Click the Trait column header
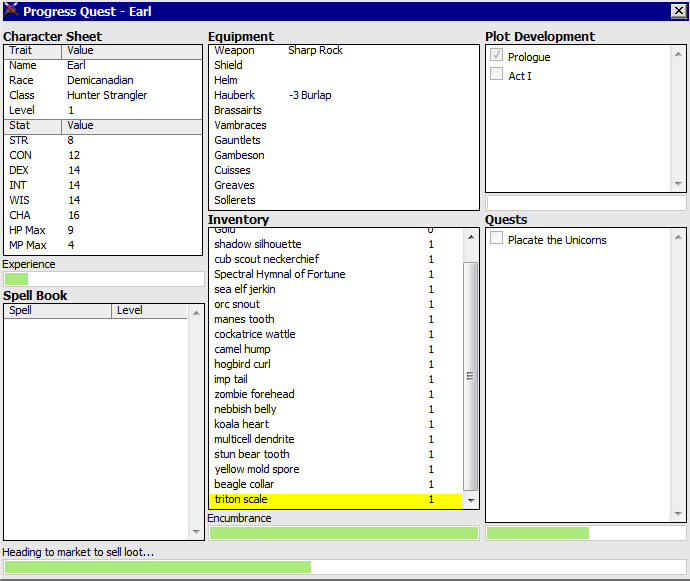The height and width of the screenshot is (581, 690). tap(33, 51)
